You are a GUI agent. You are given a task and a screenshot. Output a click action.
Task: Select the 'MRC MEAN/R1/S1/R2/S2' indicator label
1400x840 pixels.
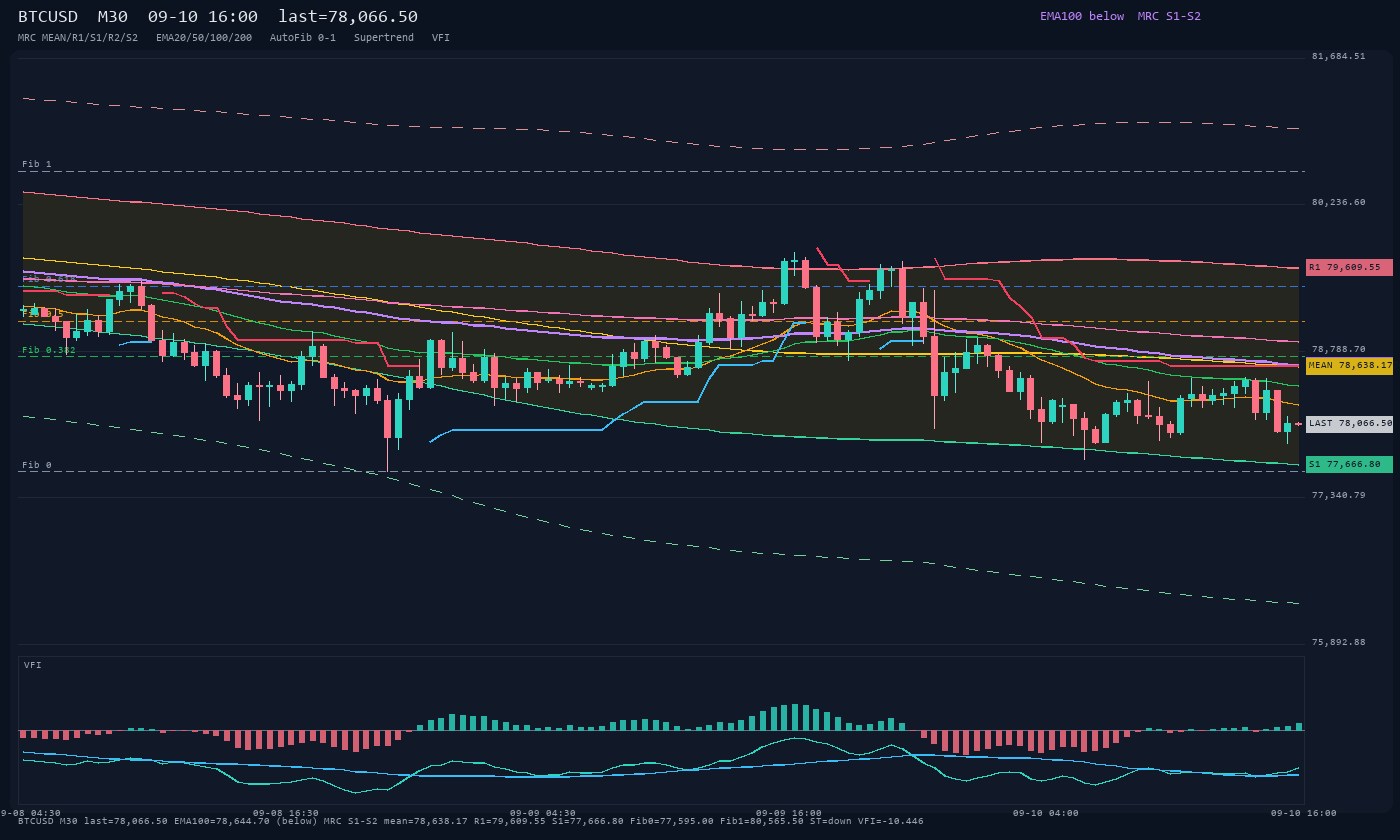click(x=78, y=37)
